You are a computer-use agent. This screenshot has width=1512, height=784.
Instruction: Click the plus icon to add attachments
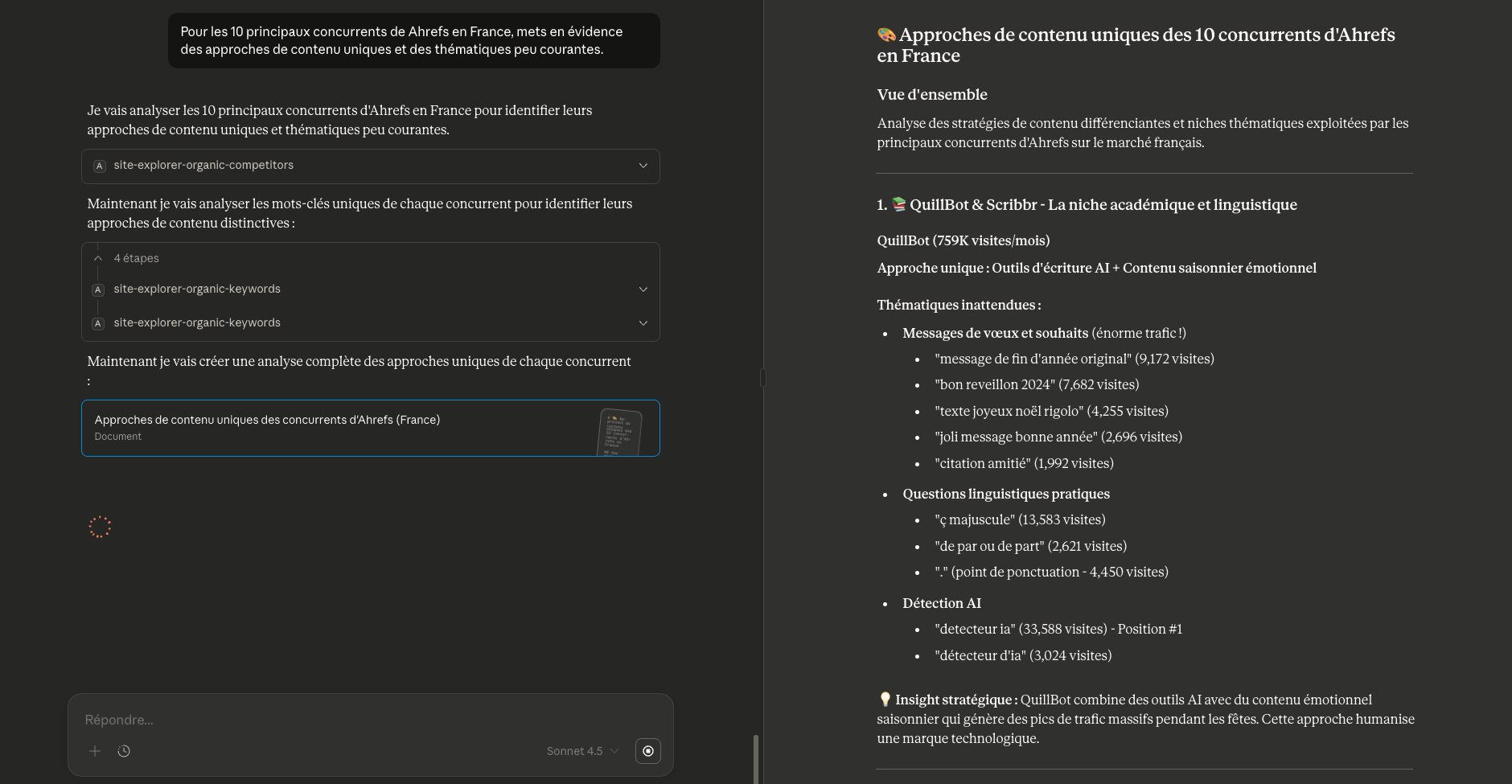[x=95, y=751]
